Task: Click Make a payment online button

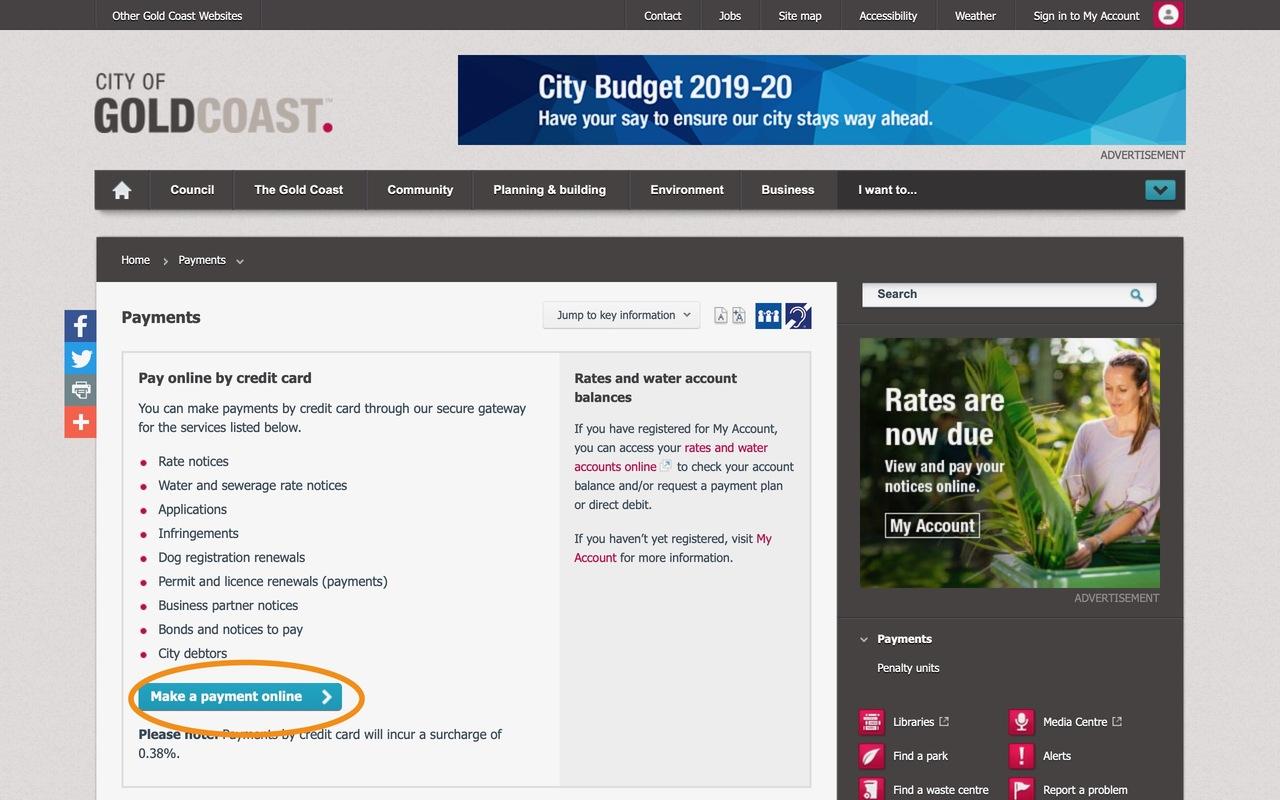Action: [x=240, y=697]
